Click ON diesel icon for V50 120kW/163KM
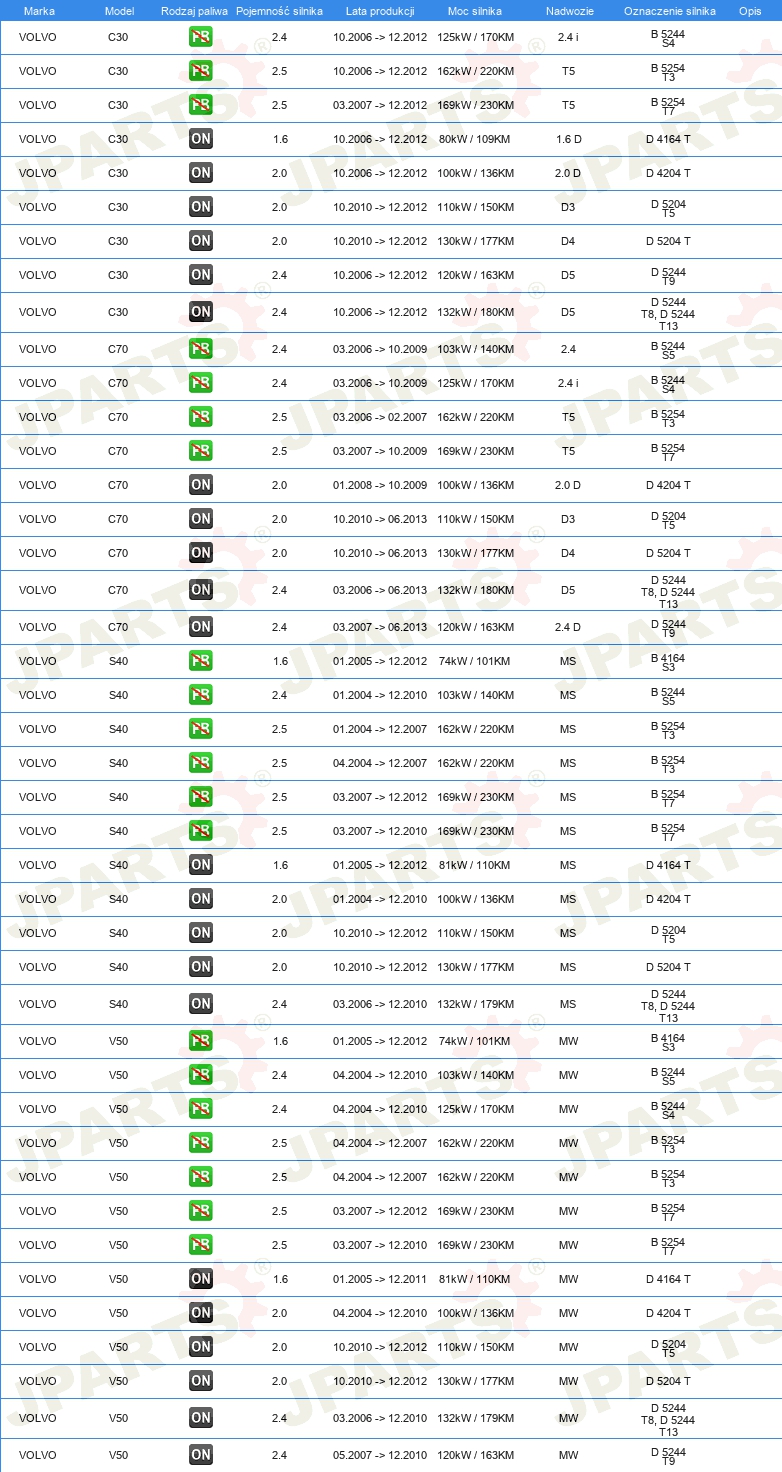 click(x=201, y=1455)
